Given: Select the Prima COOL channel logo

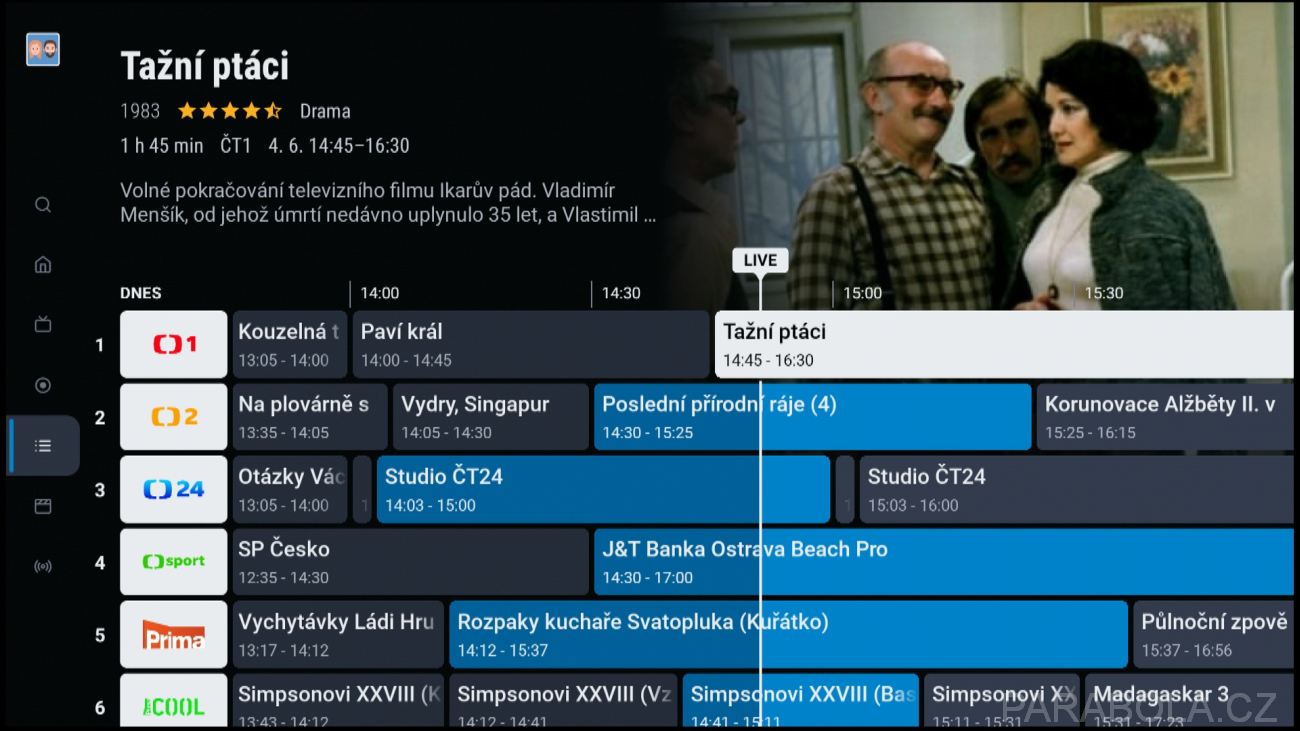Looking at the screenshot, I should pyautogui.click(x=174, y=702).
